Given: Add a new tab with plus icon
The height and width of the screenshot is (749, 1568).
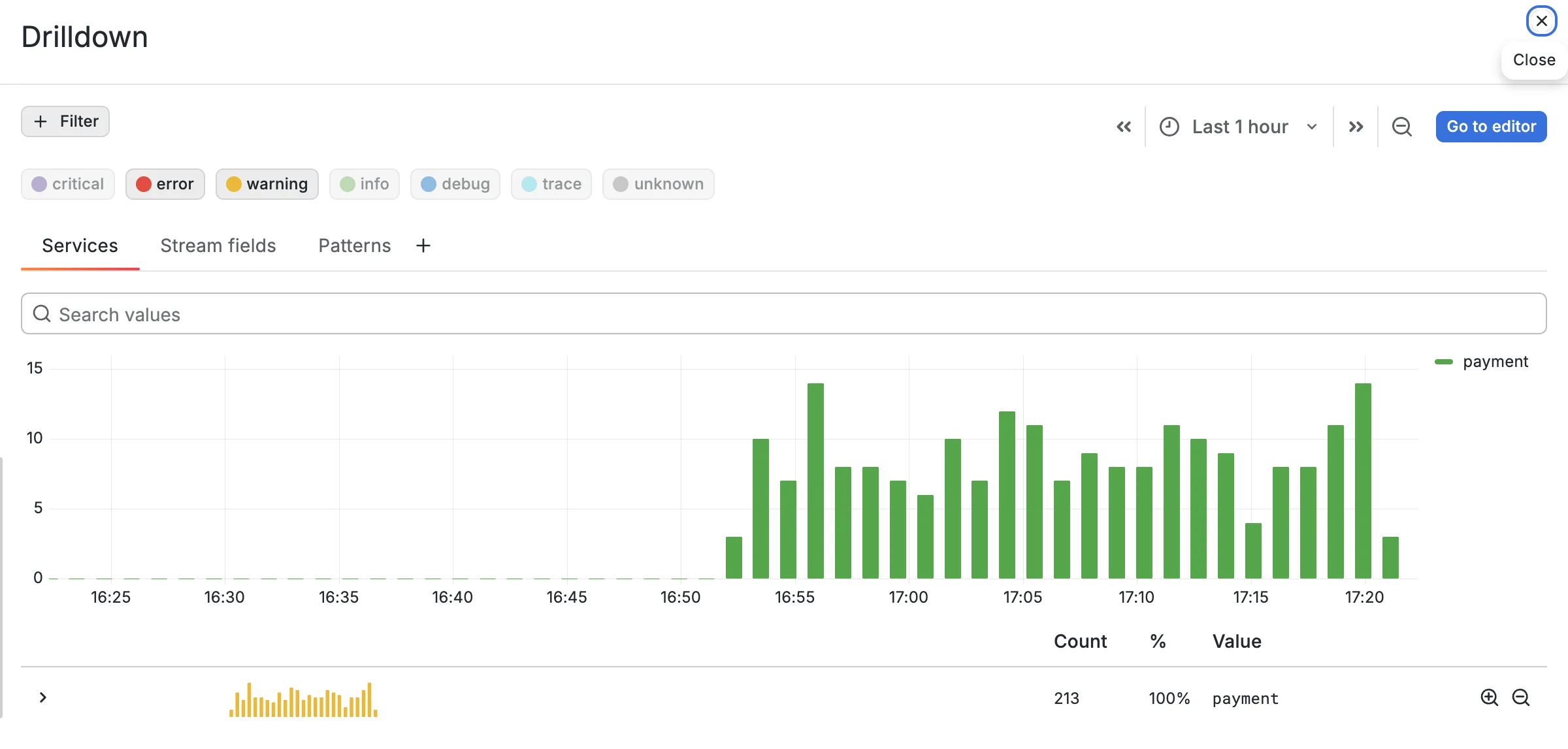Looking at the screenshot, I should [423, 246].
